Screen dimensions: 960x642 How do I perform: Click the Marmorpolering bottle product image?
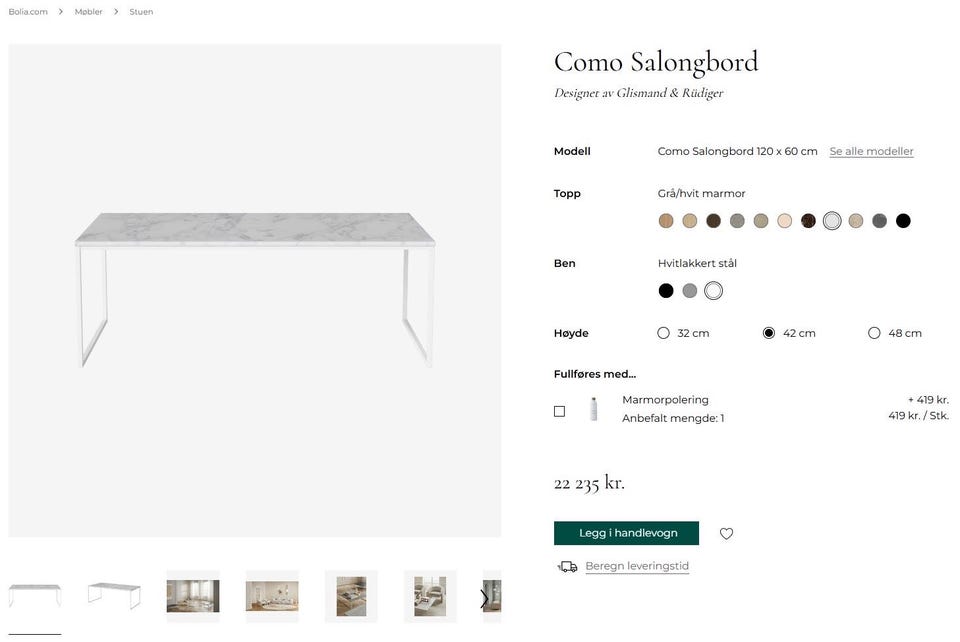coord(593,409)
